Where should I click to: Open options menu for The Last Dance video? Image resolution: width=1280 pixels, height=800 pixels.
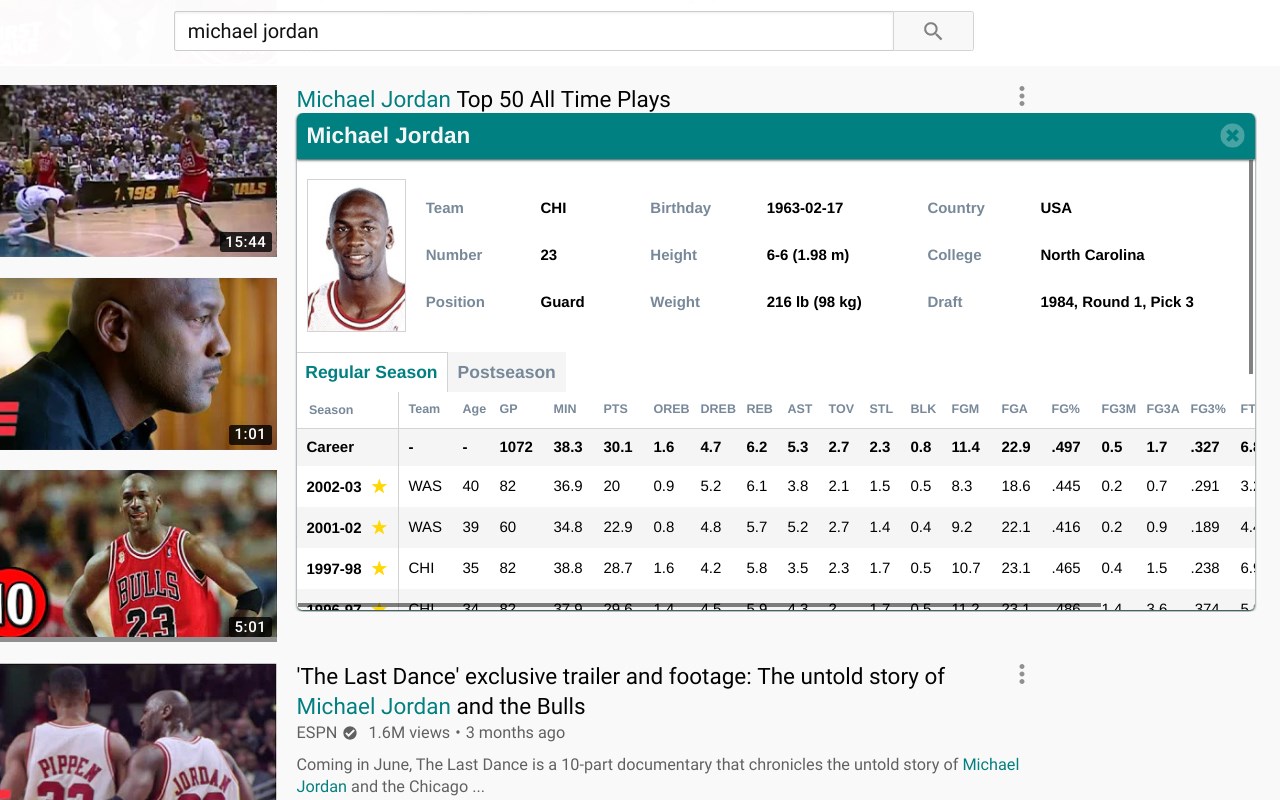[x=1021, y=674]
